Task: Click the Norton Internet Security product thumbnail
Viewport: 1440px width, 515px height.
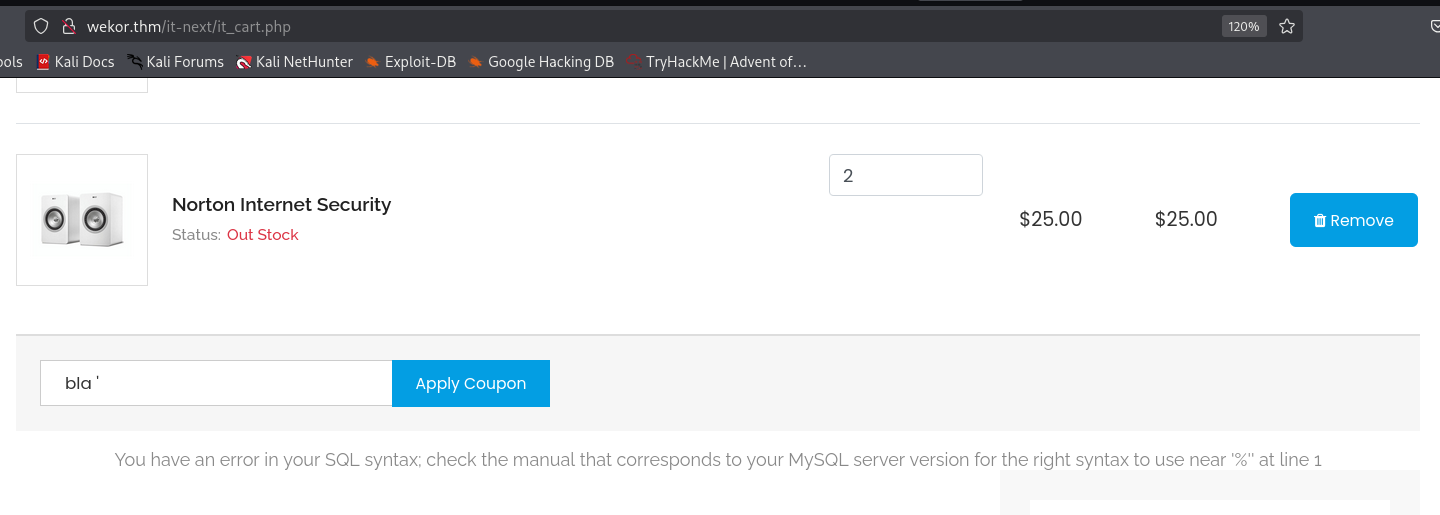Action: (82, 220)
